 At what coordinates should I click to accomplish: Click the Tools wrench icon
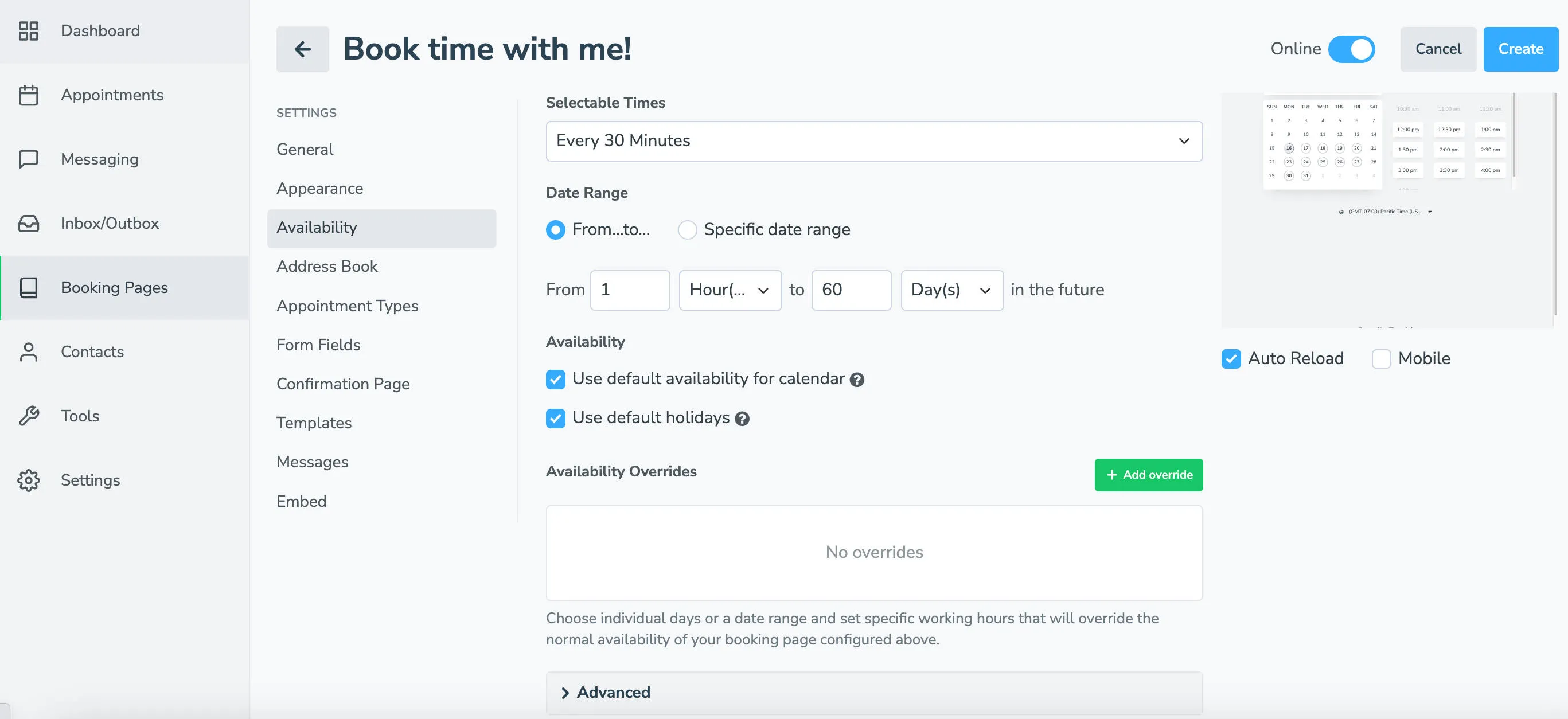(x=28, y=416)
